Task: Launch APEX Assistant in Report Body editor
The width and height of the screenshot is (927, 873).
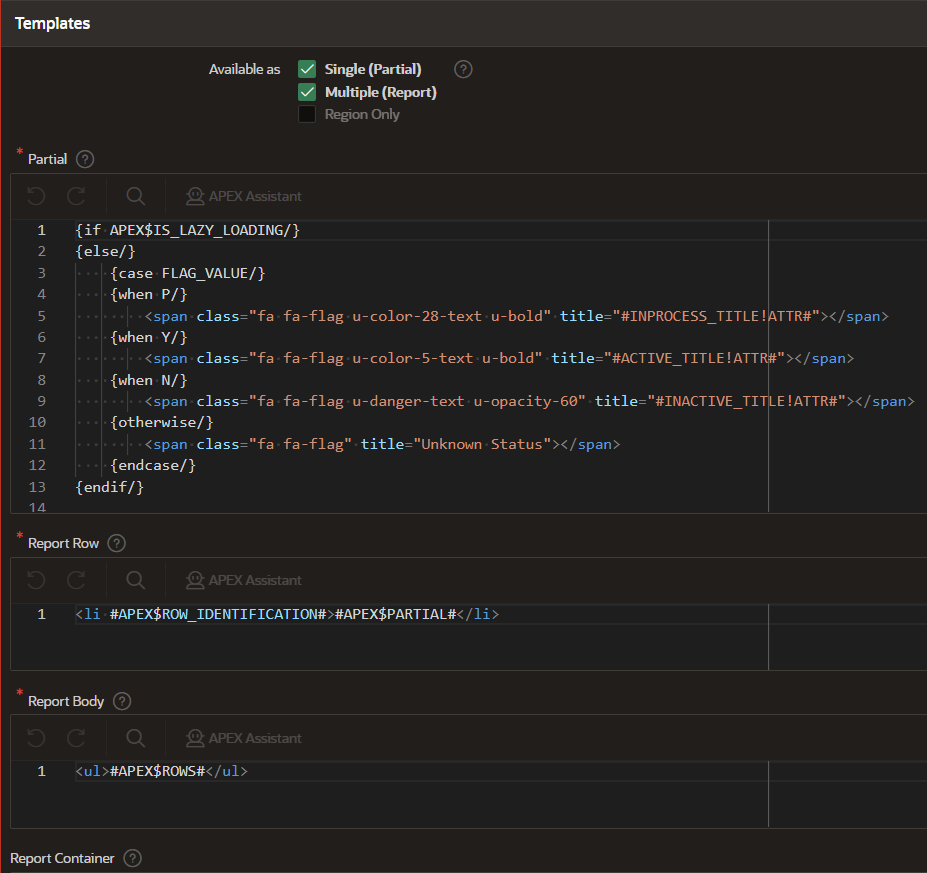Action: pyautogui.click(x=243, y=738)
